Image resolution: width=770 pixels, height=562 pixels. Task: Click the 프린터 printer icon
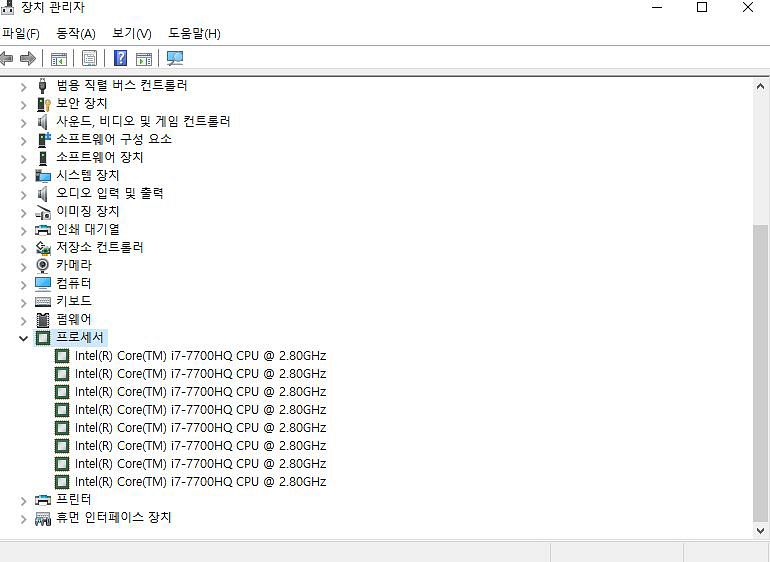pos(43,500)
